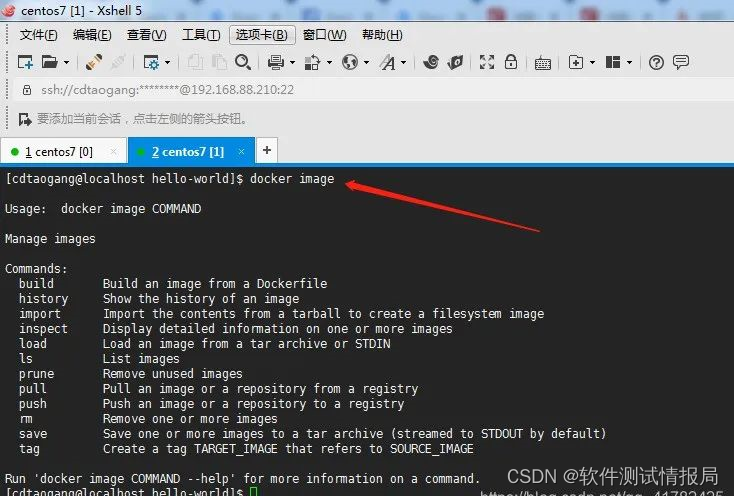This screenshot has height=496, width=734.
Task: Toggle the full screen icon
Action: [487, 62]
